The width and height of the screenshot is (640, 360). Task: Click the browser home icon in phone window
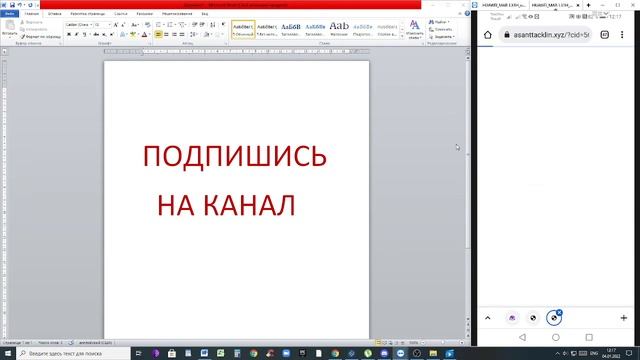[487, 35]
